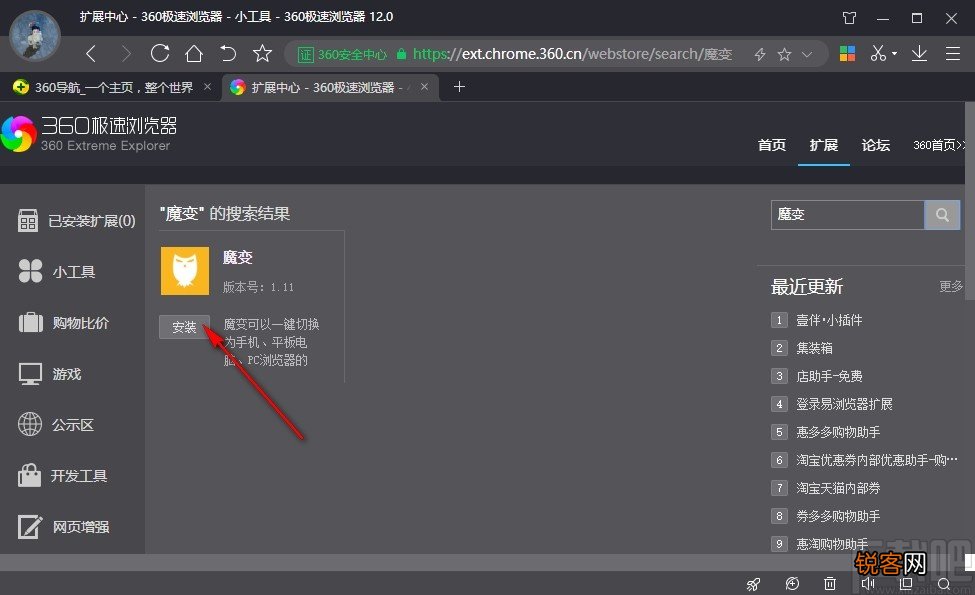Open the 论坛 navigation menu item
Screen dimensions: 975x595
(875, 145)
